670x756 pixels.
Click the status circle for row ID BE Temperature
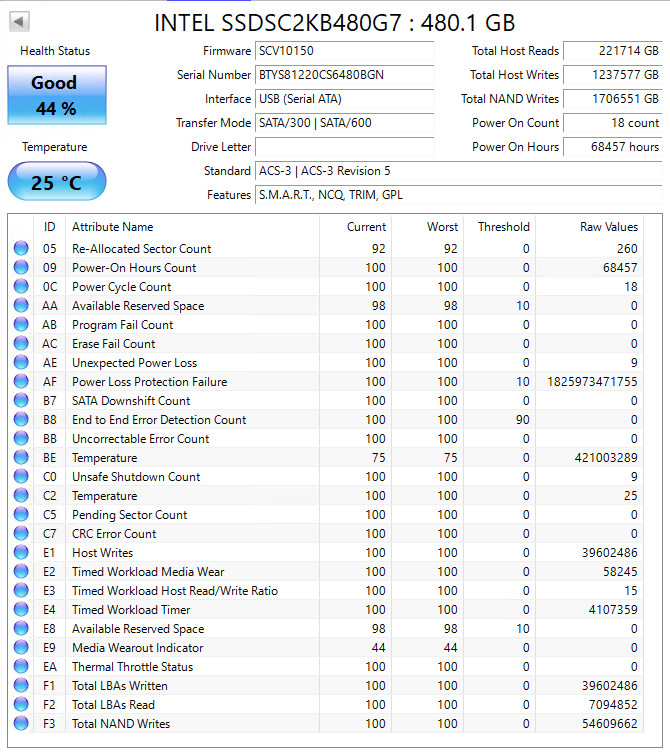click(21, 457)
